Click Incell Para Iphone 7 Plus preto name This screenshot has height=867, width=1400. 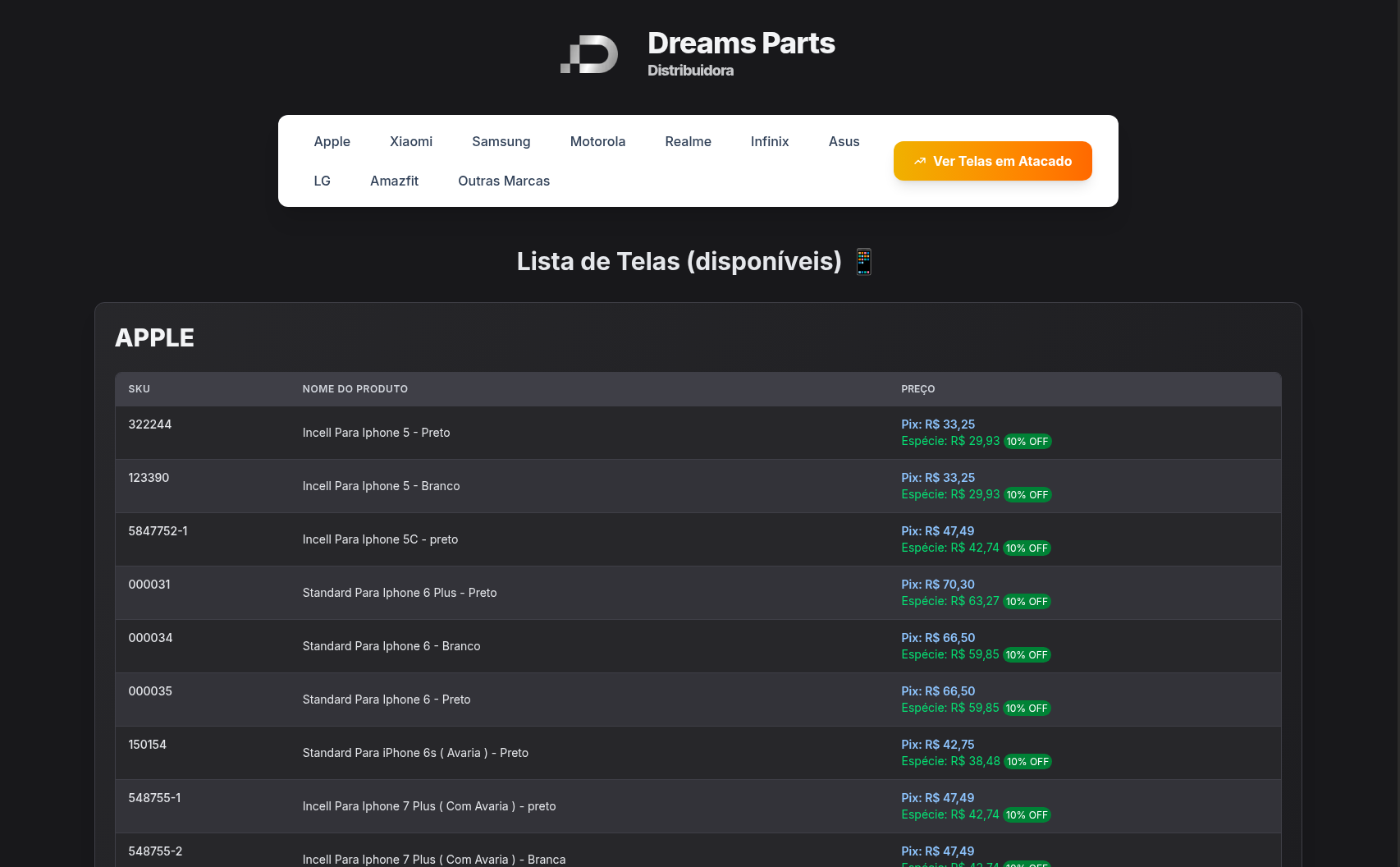point(429,806)
